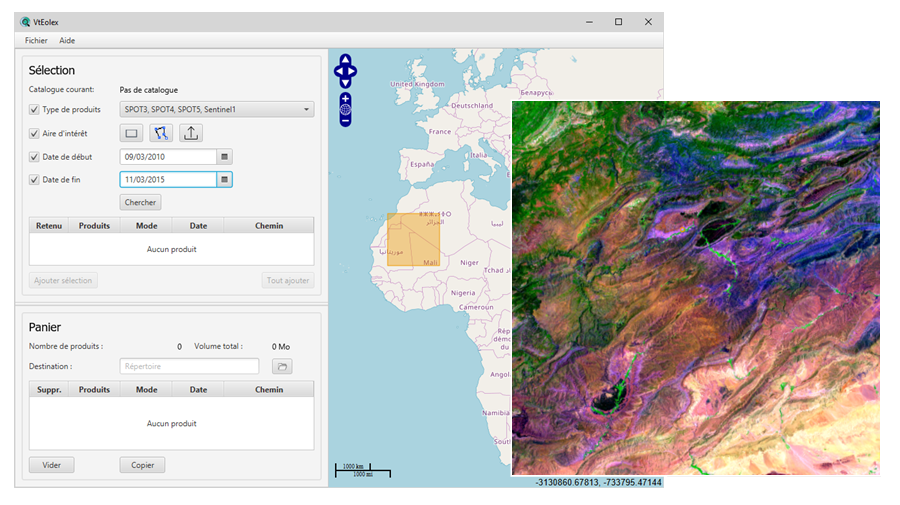Screen dimensions: 900x505
Task: Toggle Date de fin checkbox
Action: click(x=34, y=180)
